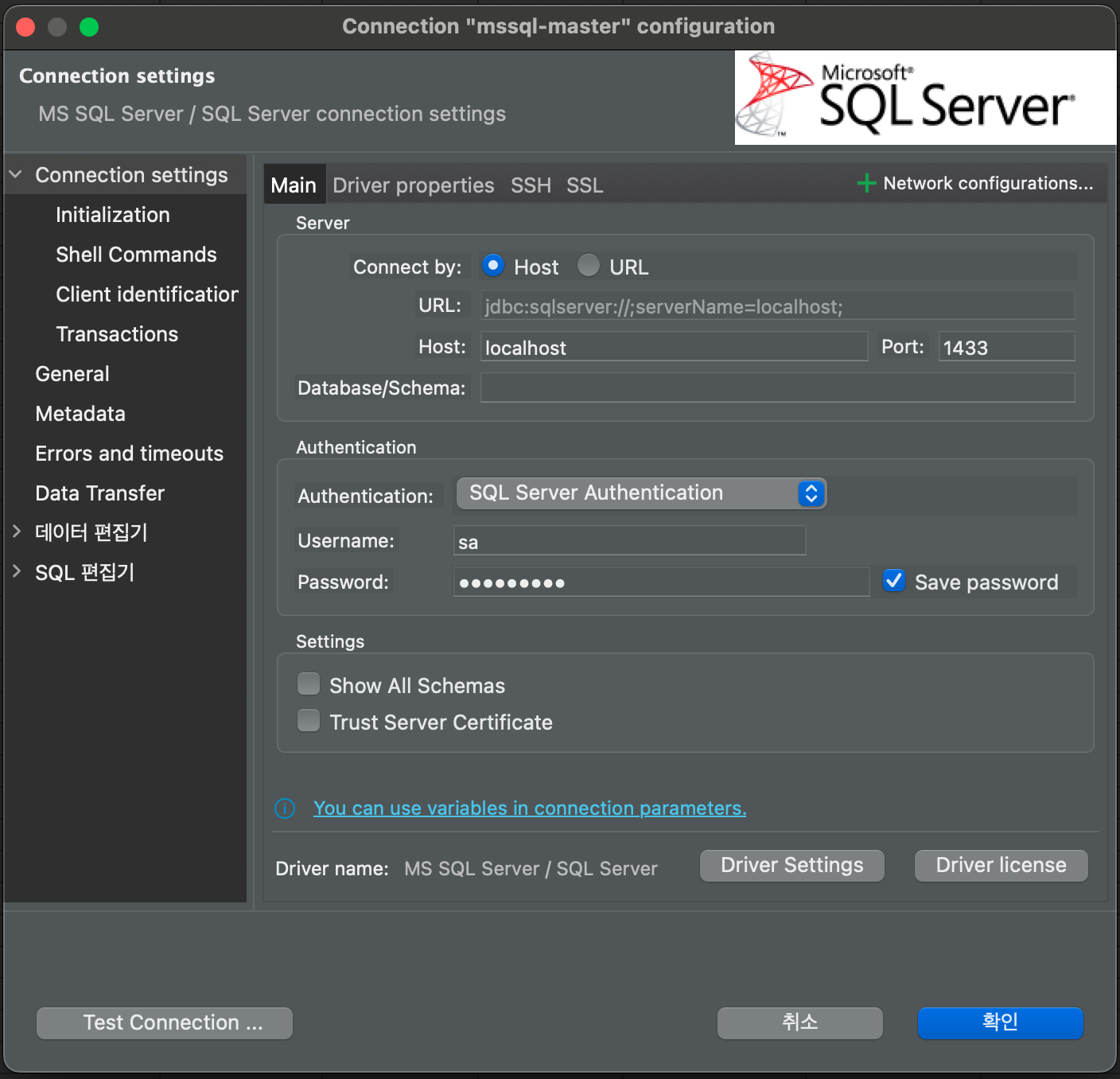Click the green zoom window button

click(89, 27)
